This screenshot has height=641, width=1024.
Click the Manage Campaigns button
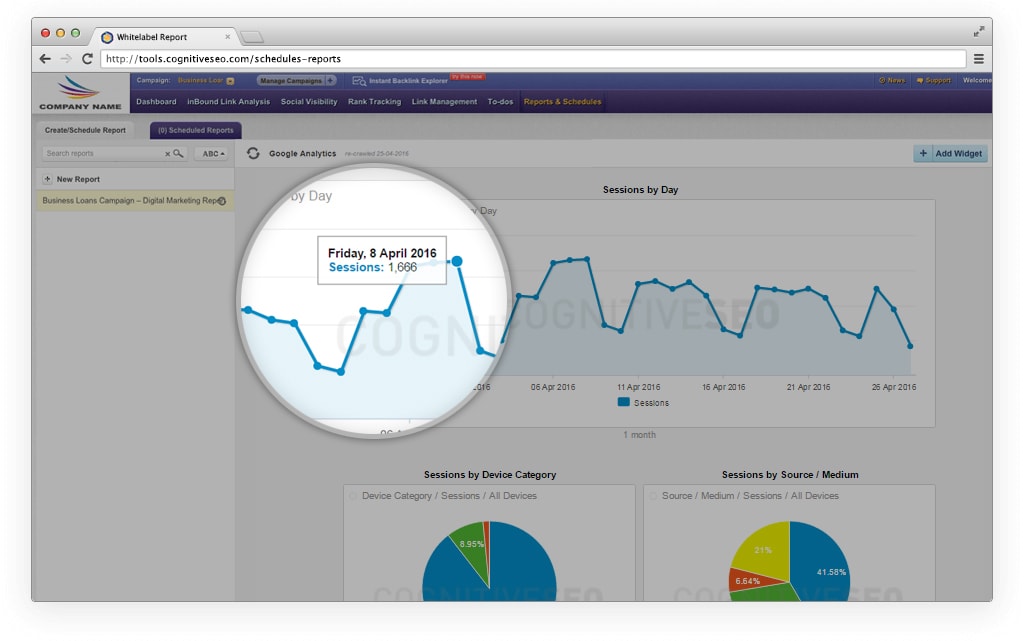point(291,81)
